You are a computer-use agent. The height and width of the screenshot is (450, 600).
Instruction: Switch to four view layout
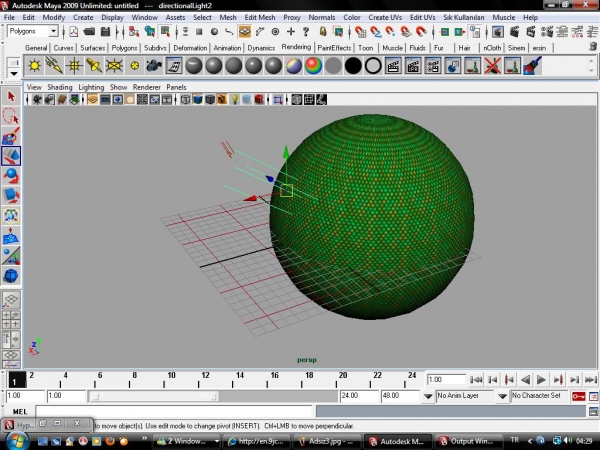11,320
